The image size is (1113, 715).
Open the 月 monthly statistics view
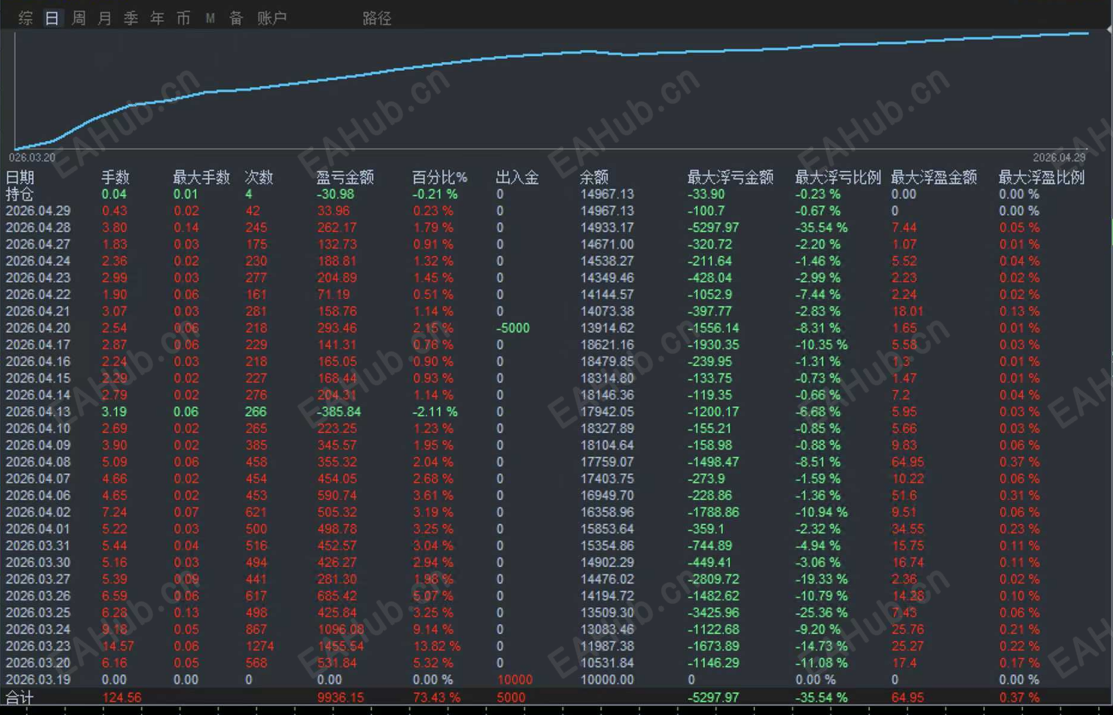pos(104,17)
